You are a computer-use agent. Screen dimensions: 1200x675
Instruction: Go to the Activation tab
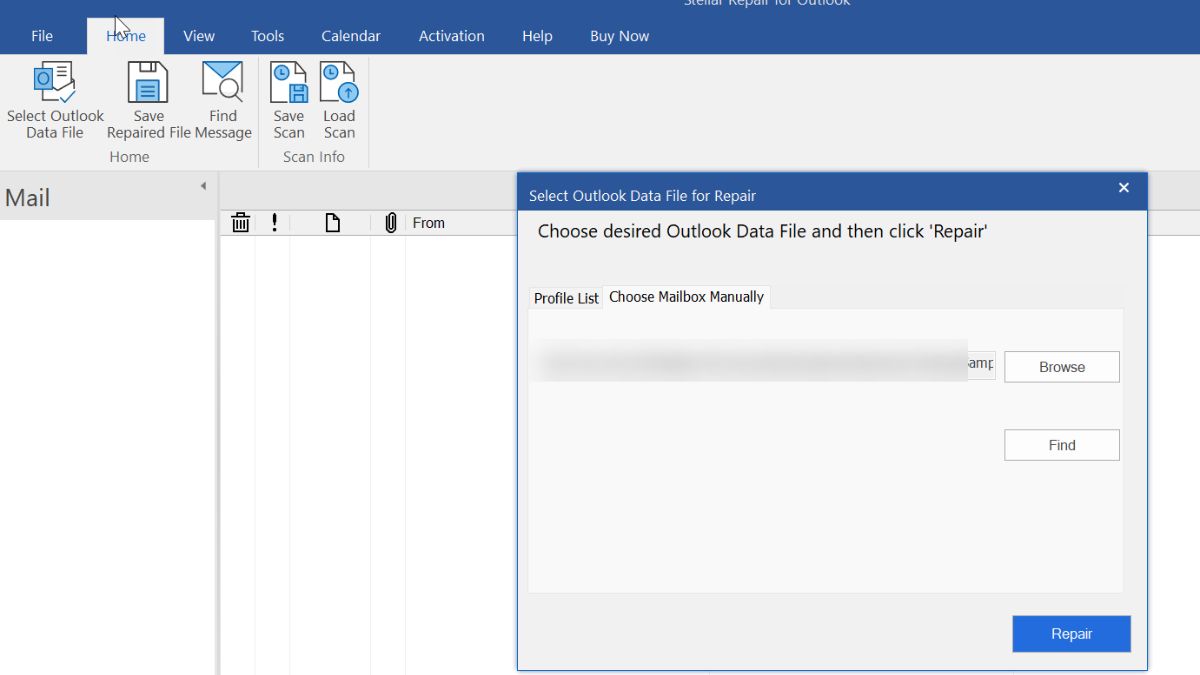pyautogui.click(x=452, y=36)
